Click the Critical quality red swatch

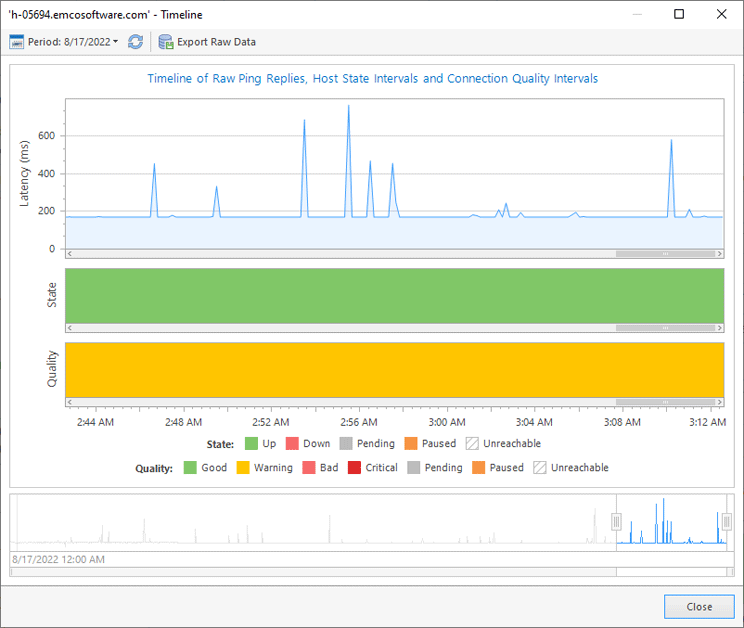coord(354,468)
